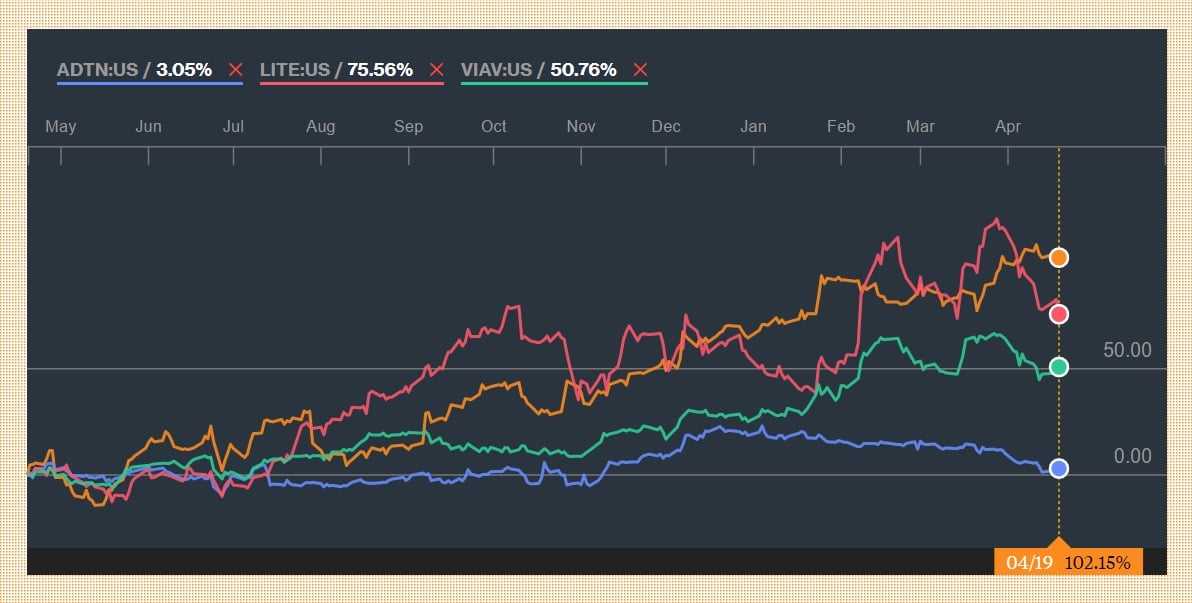
Task: Click the Jan label on the time axis
Action: 753,127
